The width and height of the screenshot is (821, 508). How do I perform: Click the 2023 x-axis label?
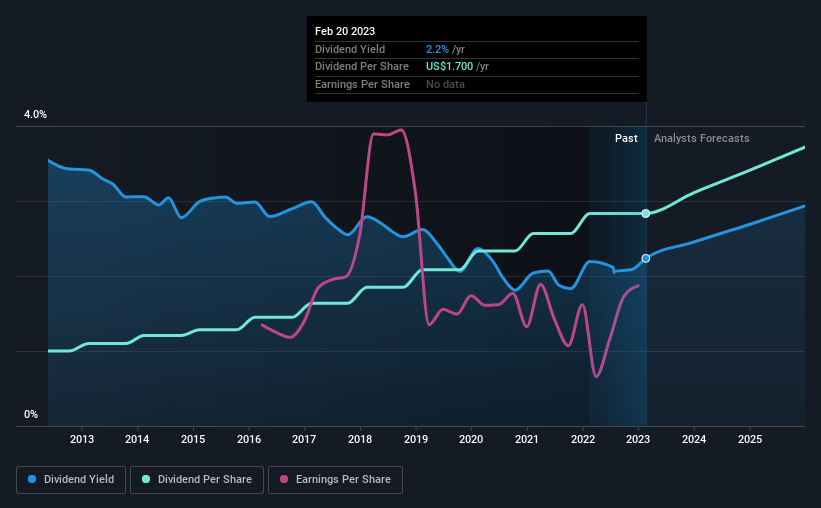tap(638, 439)
